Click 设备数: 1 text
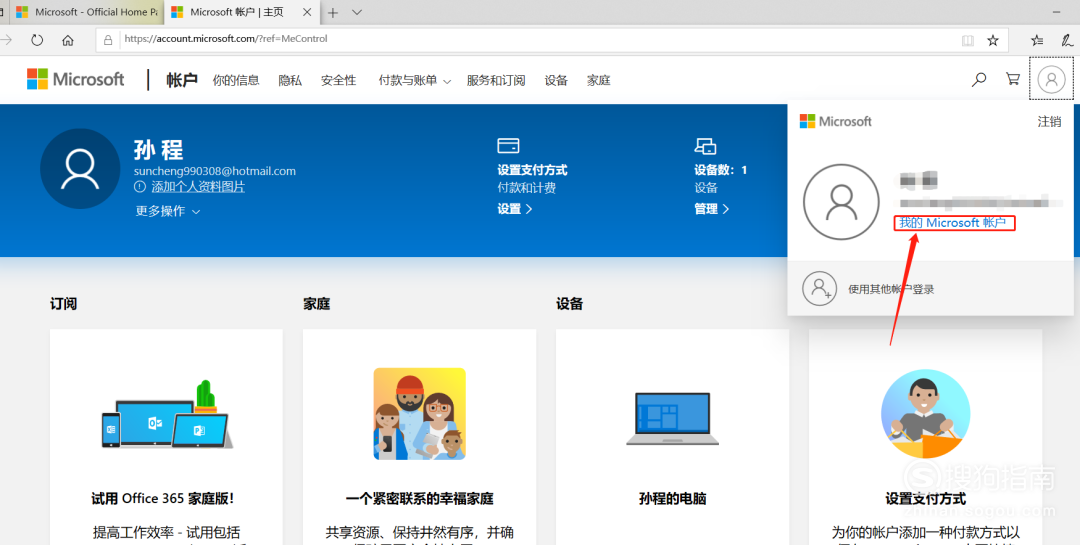Image resolution: width=1080 pixels, height=545 pixels. pos(720,169)
